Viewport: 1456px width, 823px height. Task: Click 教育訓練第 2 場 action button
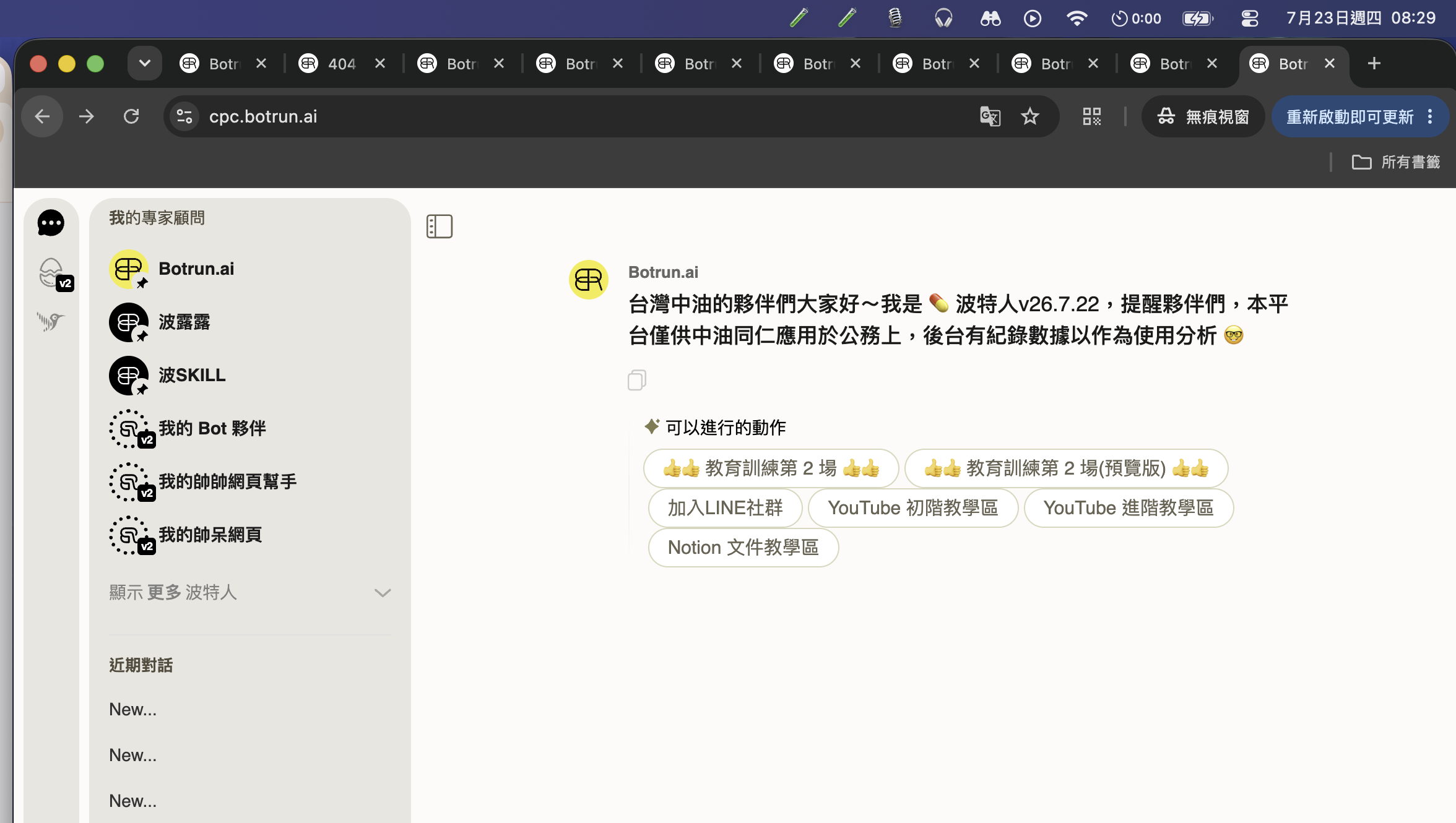pyautogui.click(x=771, y=468)
